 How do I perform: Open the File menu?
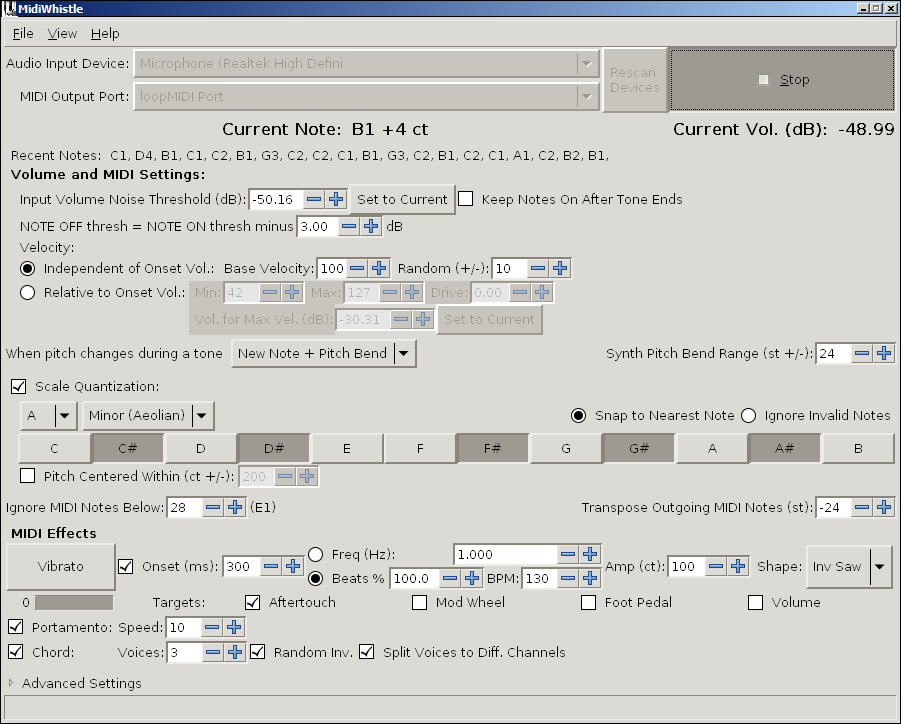tap(23, 33)
